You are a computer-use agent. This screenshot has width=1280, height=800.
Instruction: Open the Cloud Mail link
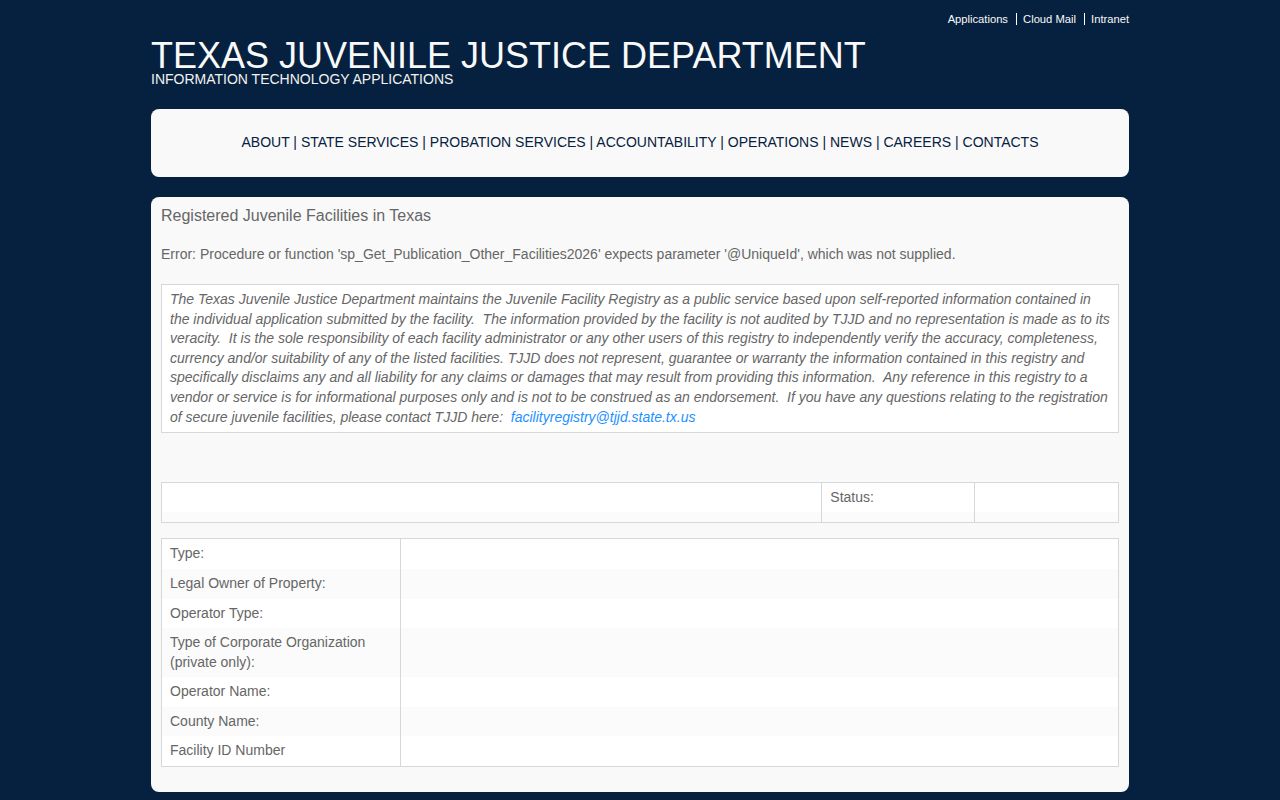1049,19
